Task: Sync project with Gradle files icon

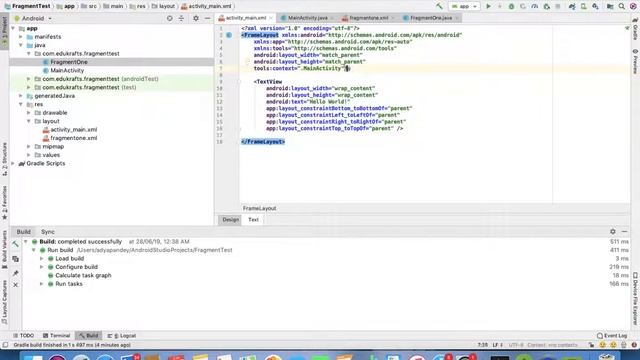Action: [572, 7]
